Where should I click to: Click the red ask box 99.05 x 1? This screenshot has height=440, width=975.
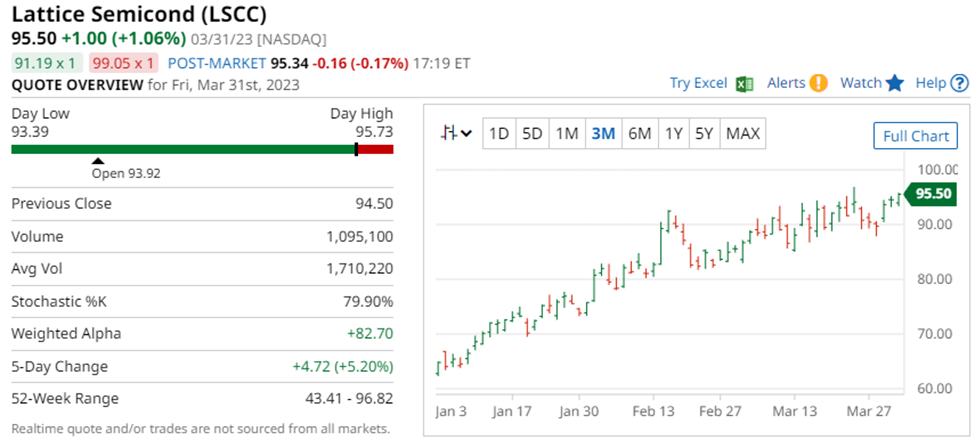123,63
